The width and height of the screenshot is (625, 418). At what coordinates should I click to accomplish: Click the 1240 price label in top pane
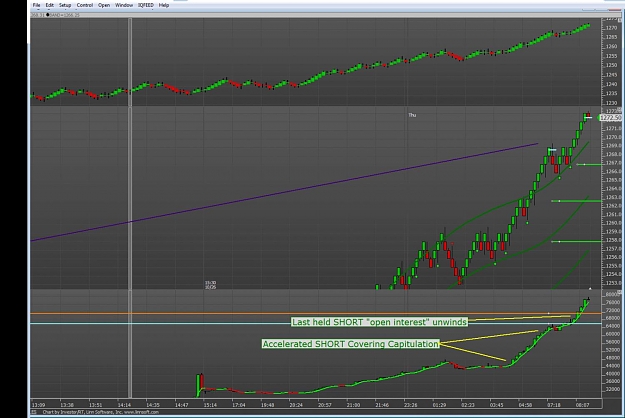(x=612, y=84)
